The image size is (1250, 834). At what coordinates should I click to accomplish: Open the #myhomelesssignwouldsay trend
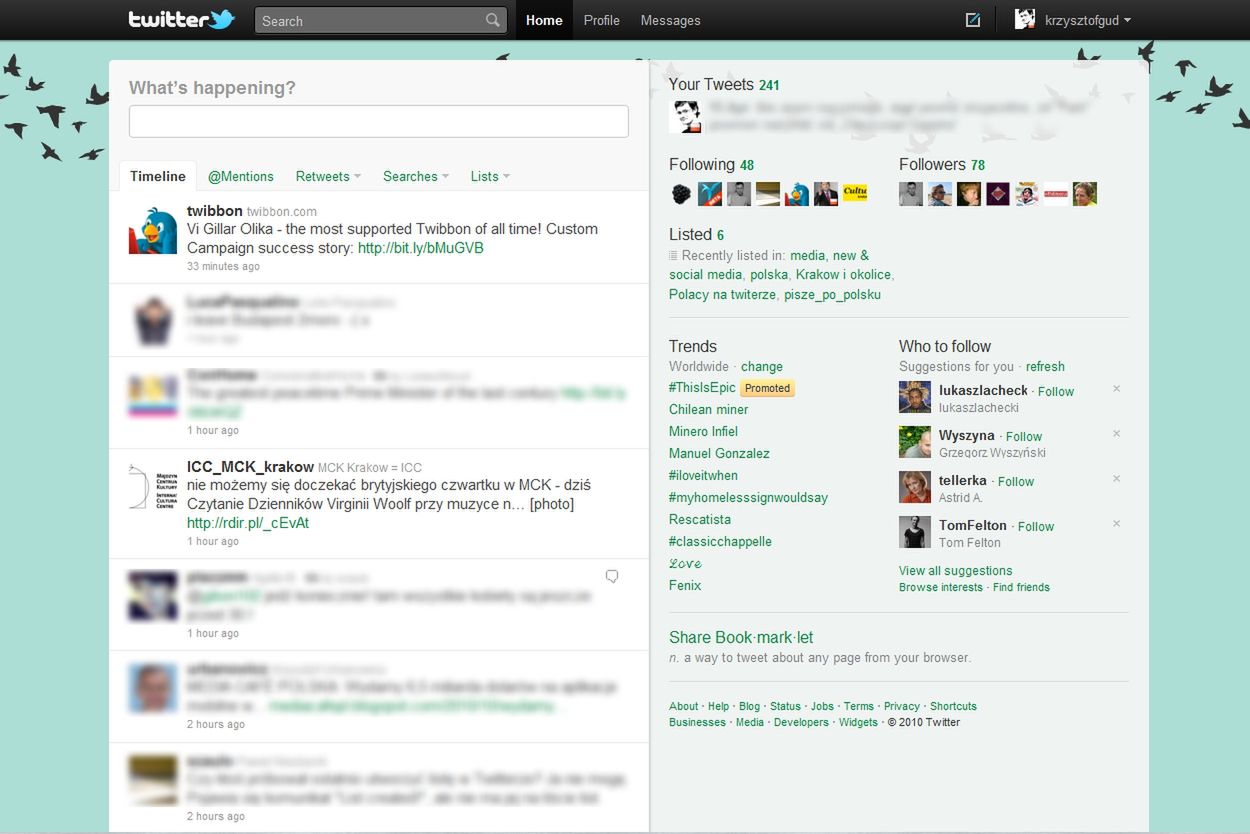click(749, 498)
